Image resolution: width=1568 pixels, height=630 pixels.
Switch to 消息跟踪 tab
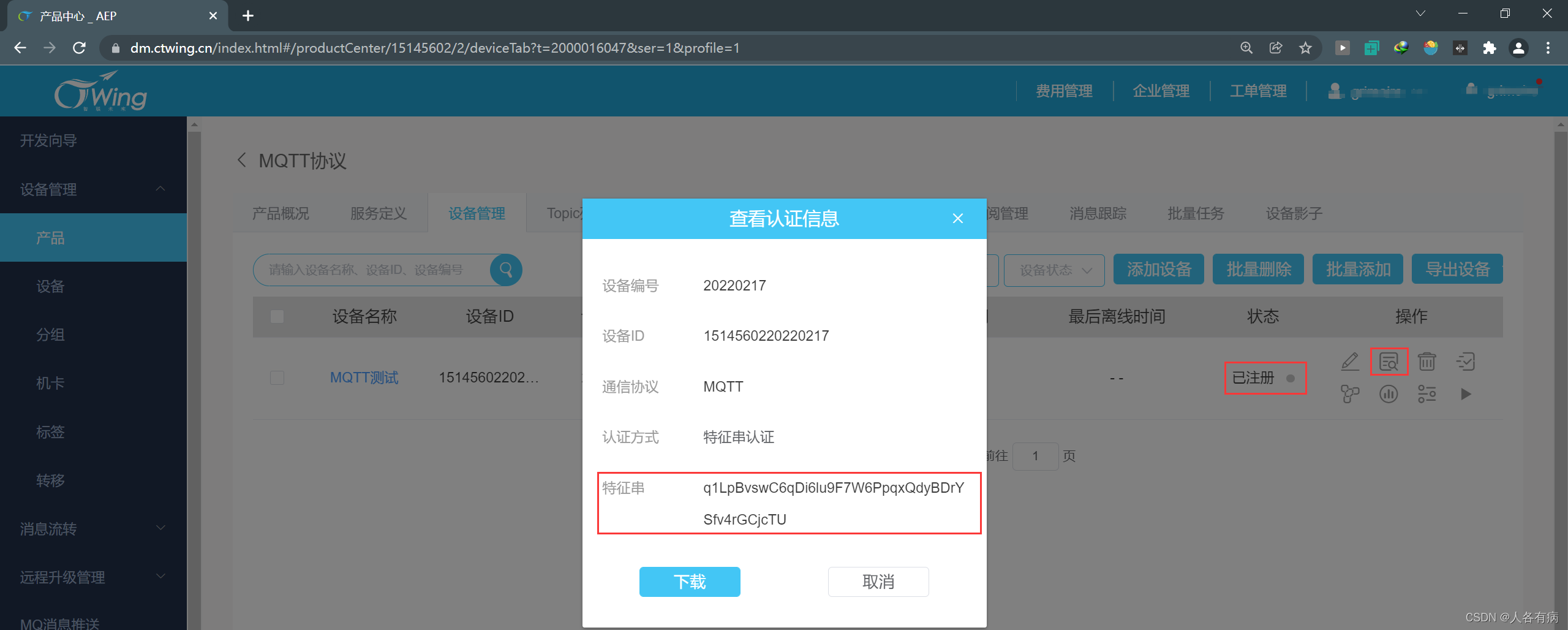click(1098, 213)
